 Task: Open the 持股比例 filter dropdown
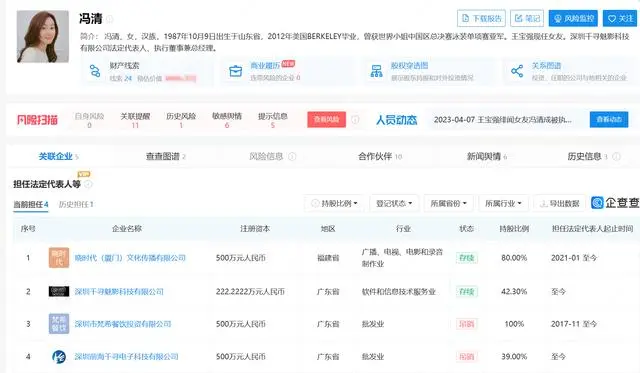[x=334, y=203]
